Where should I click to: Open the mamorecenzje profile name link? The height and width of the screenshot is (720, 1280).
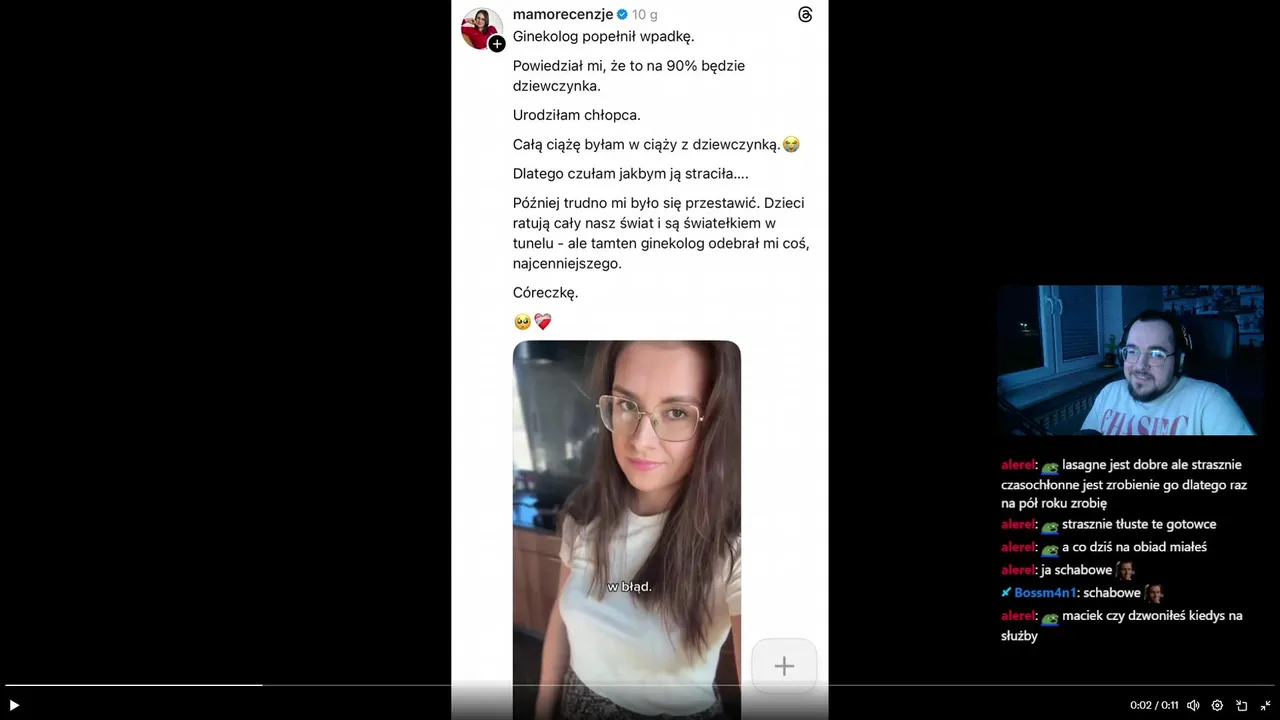coord(562,14)
